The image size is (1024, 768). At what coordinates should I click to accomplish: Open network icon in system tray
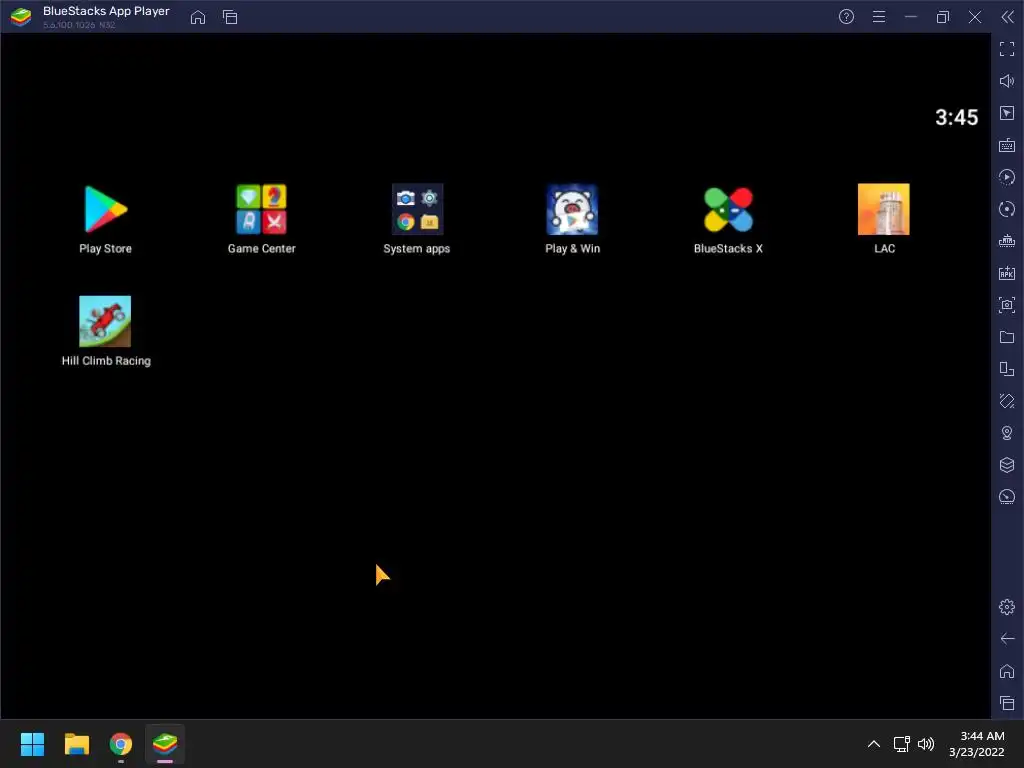tap(902, 744)
